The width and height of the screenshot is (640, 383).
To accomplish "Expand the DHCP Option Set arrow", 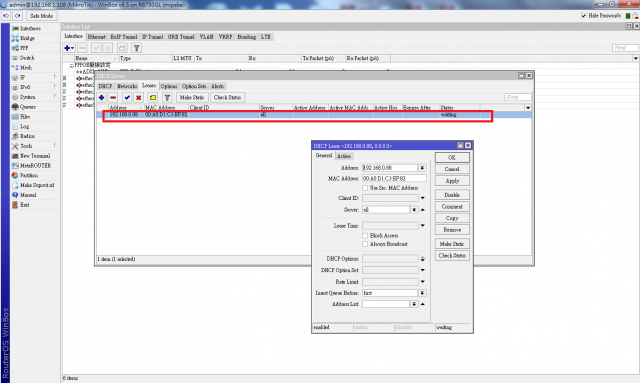I will pyautogui.click(x=422, y=270).
